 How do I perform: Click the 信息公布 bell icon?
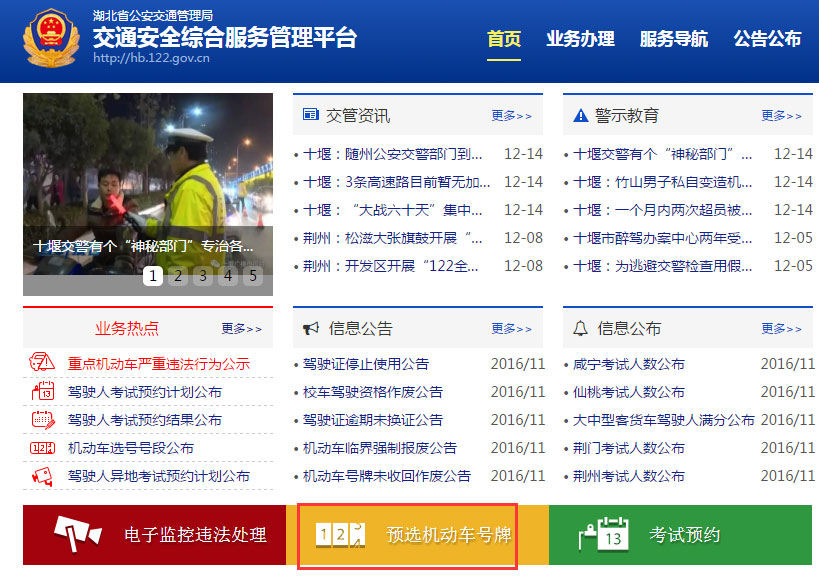coord(581,327)
